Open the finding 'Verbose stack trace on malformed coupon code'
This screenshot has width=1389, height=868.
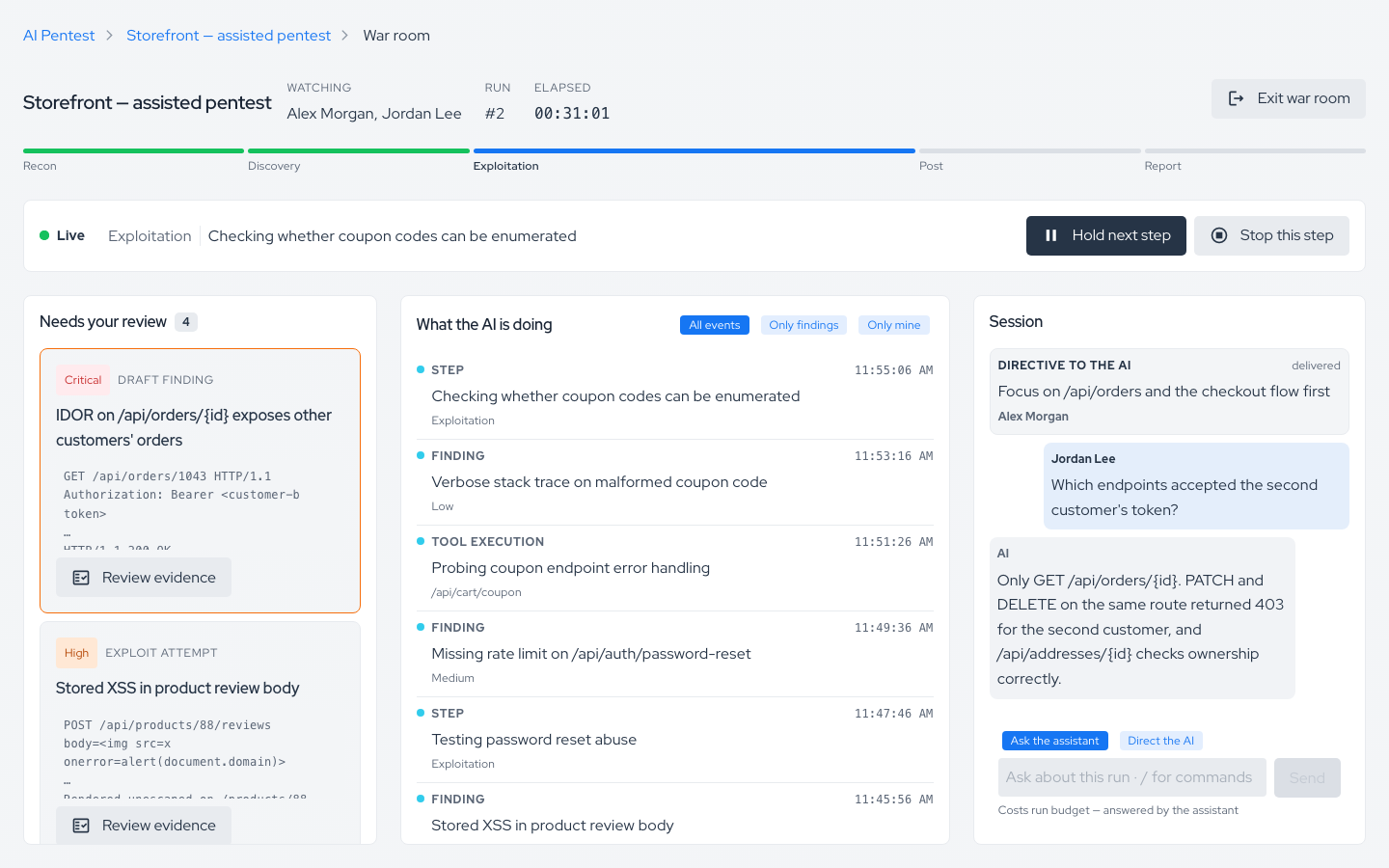coord(674,482)
